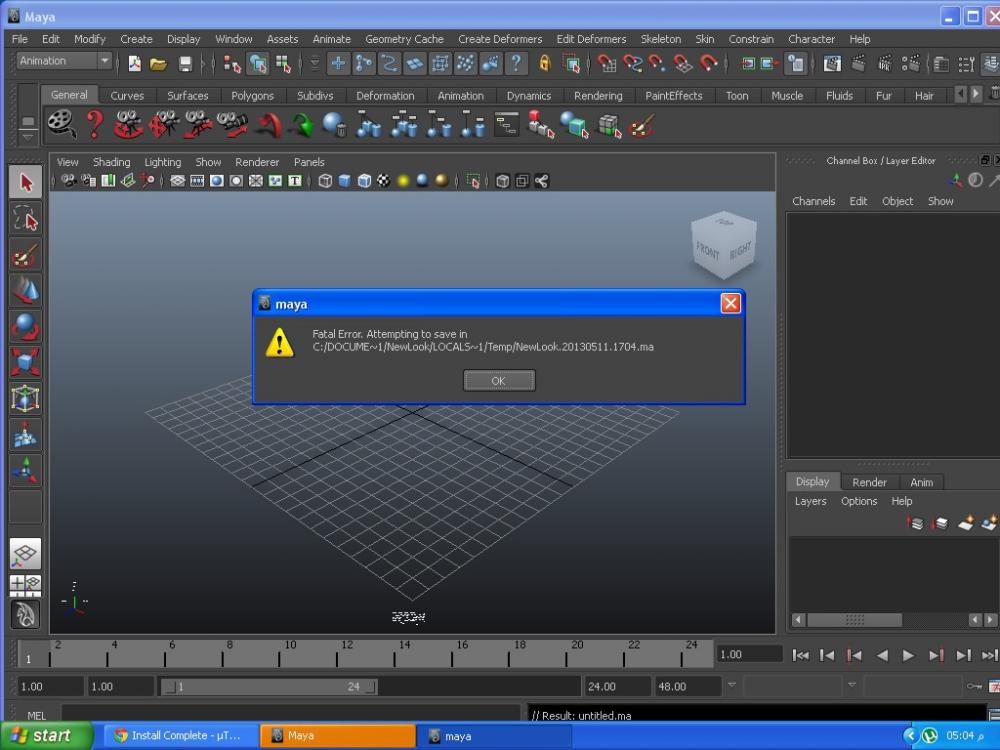Open the Options menu in Layer Editor
This screenshot has height=750, width=1000.
pos(859,501)
